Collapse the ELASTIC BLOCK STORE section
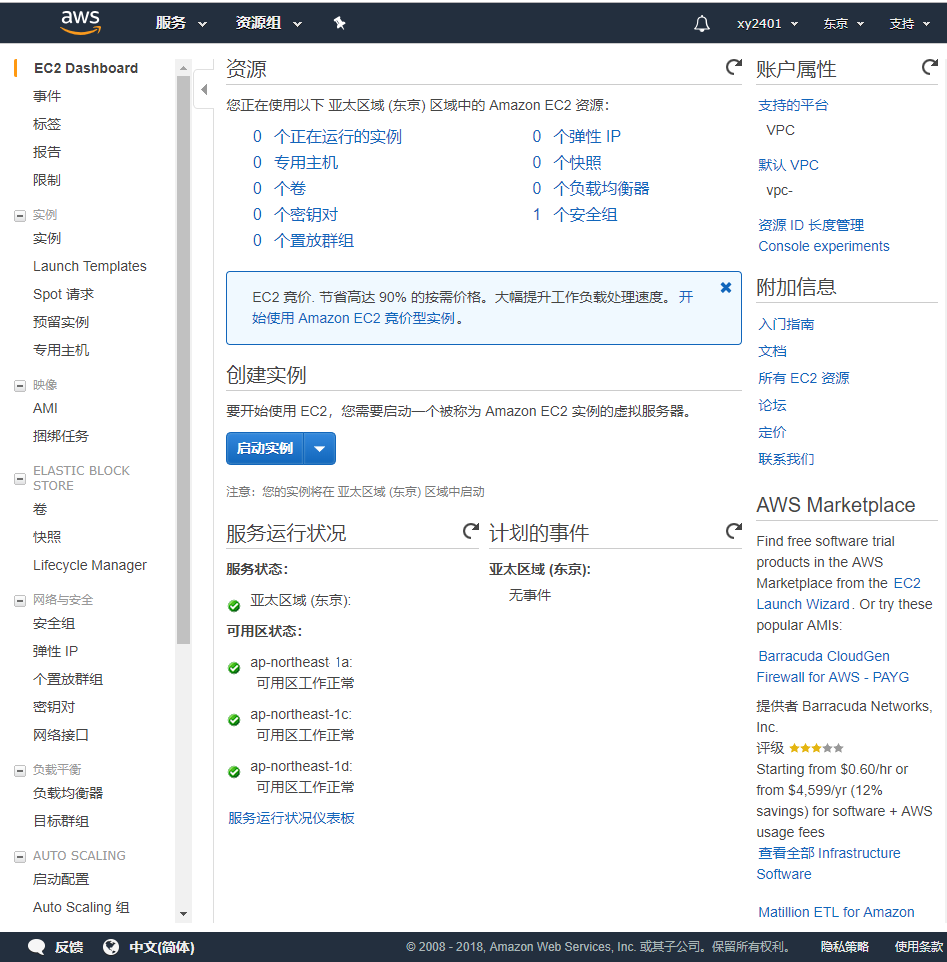Viewport: 947px width, 962px height. pos(20,479)
